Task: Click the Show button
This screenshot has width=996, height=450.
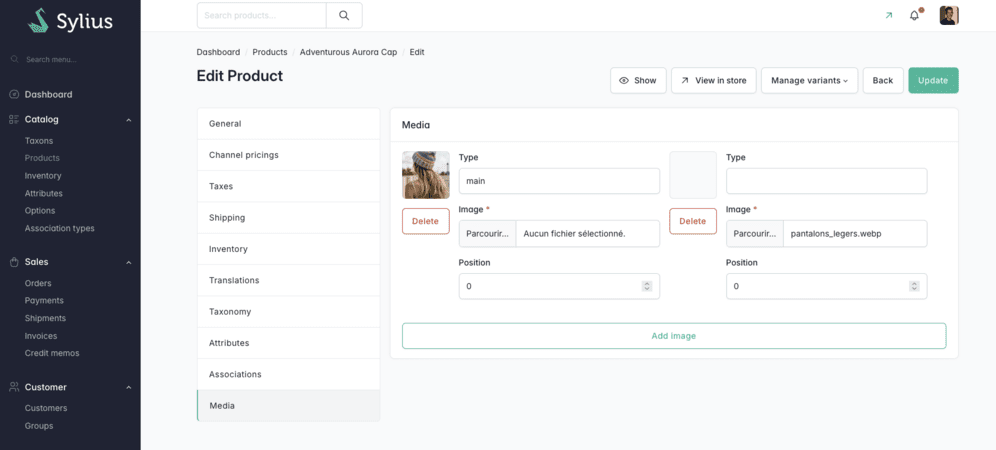Action: click(x=638, y=81)
